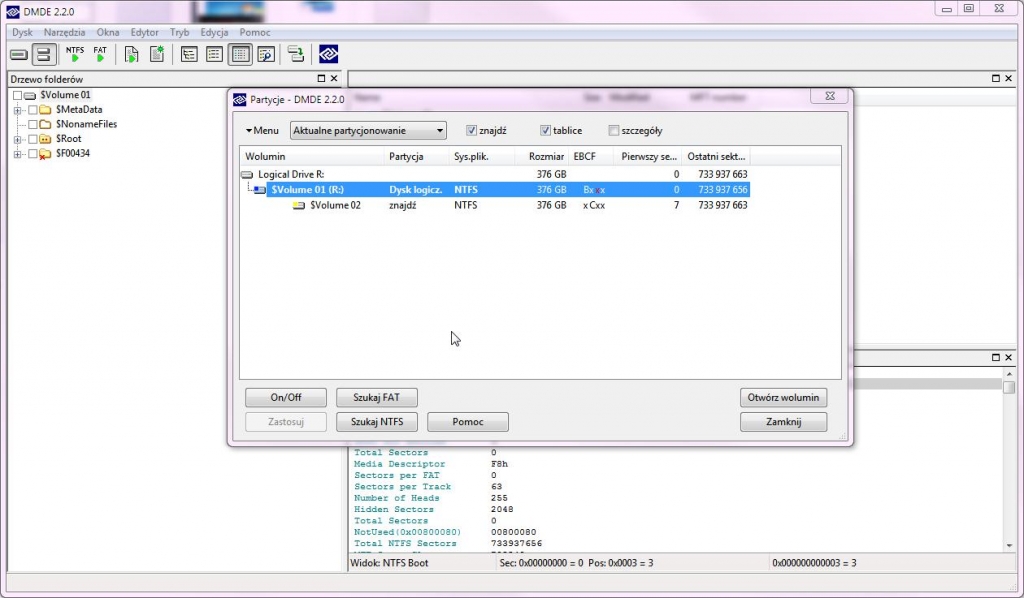Open the Narzędzia menu
The image size is (1024, 598).
pyautogui.click(x=64, y=32)
